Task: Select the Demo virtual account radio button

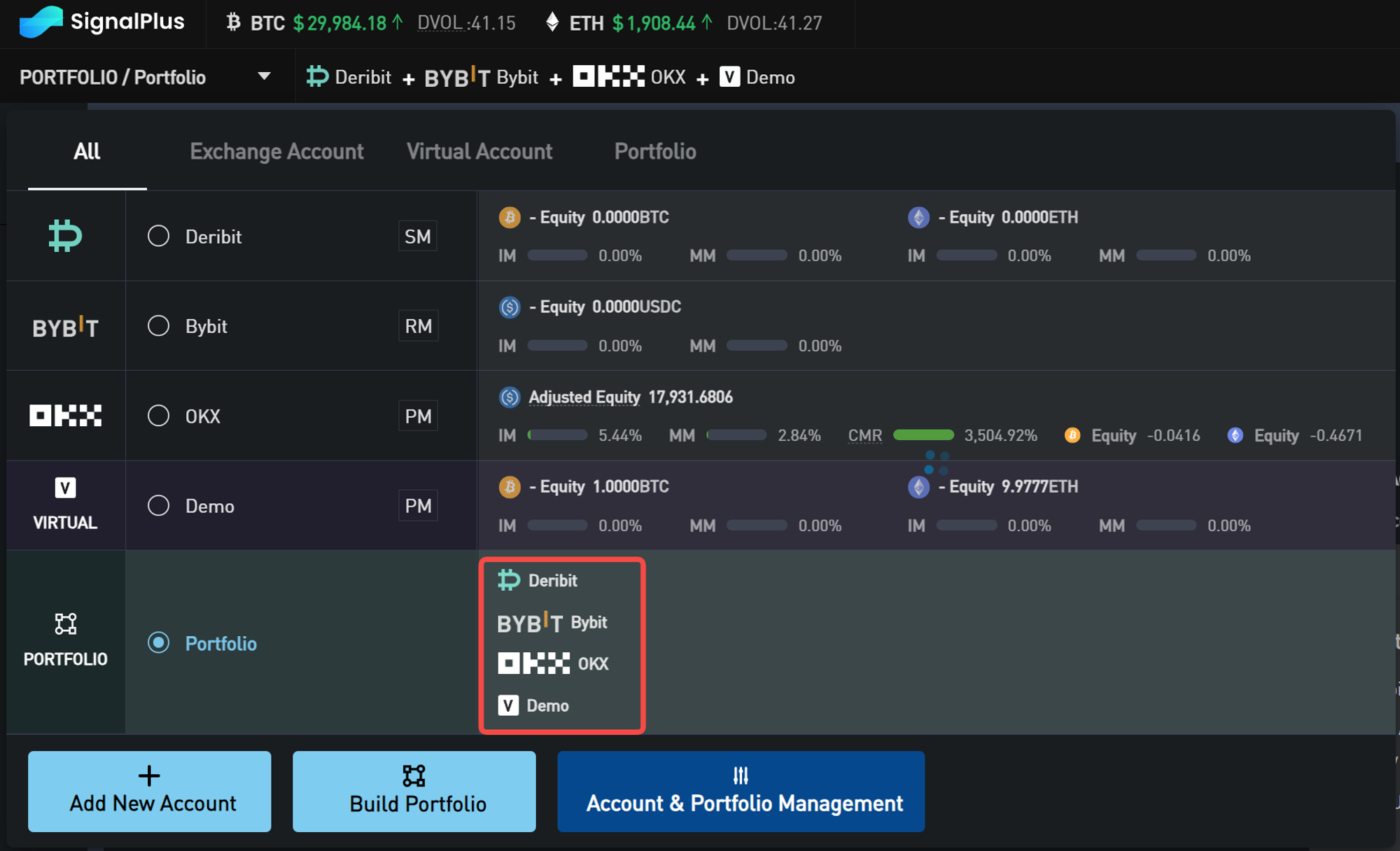Action: [x=159, y=505]
